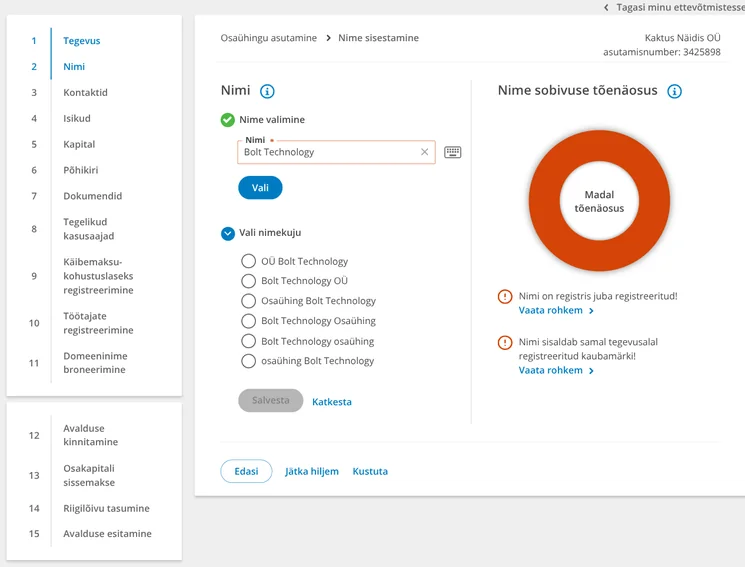745x567 pixels.
Task: Click back arrow near Tagasi minu ettevõtmistesse
Action: pyautogui.click(x=606, y=7)
